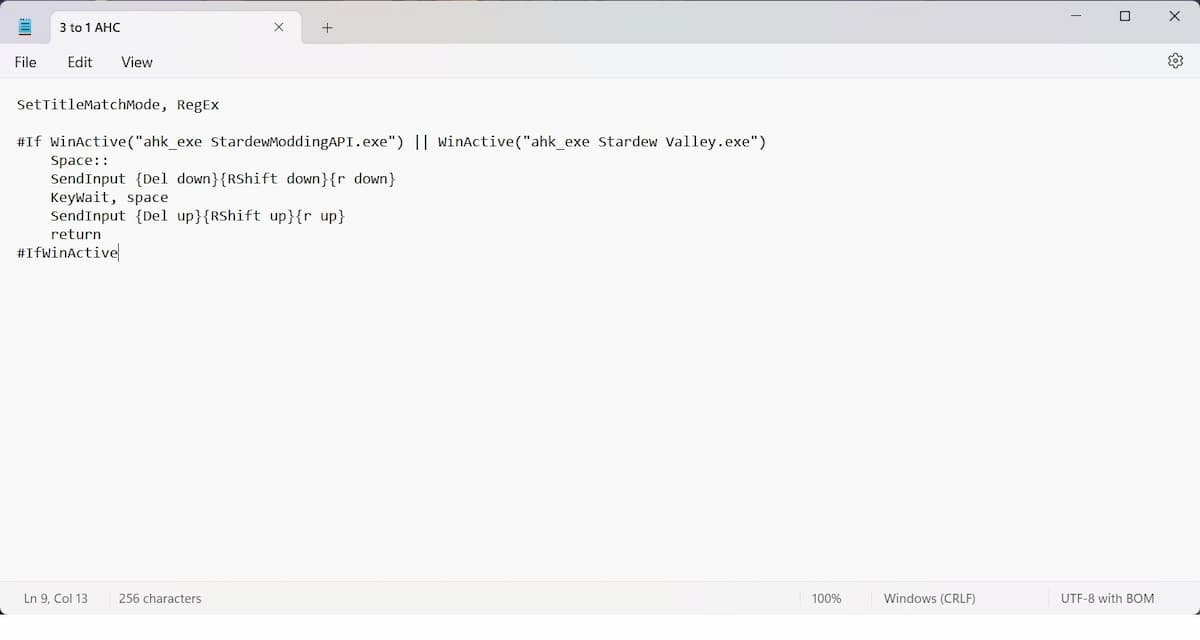The width and height of the screenshot is (1200, 640).
Task: Open the View menu
Action: tap(137, 62)
